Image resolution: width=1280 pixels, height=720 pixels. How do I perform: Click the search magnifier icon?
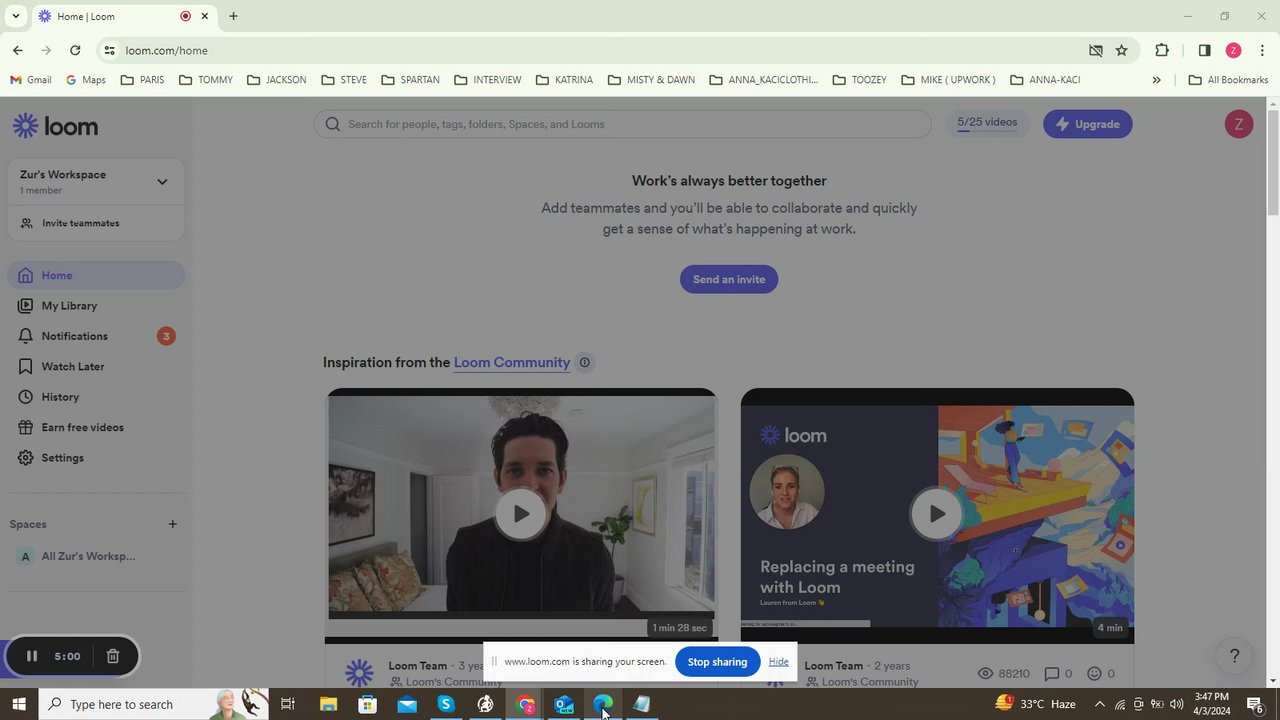(333, 124)
